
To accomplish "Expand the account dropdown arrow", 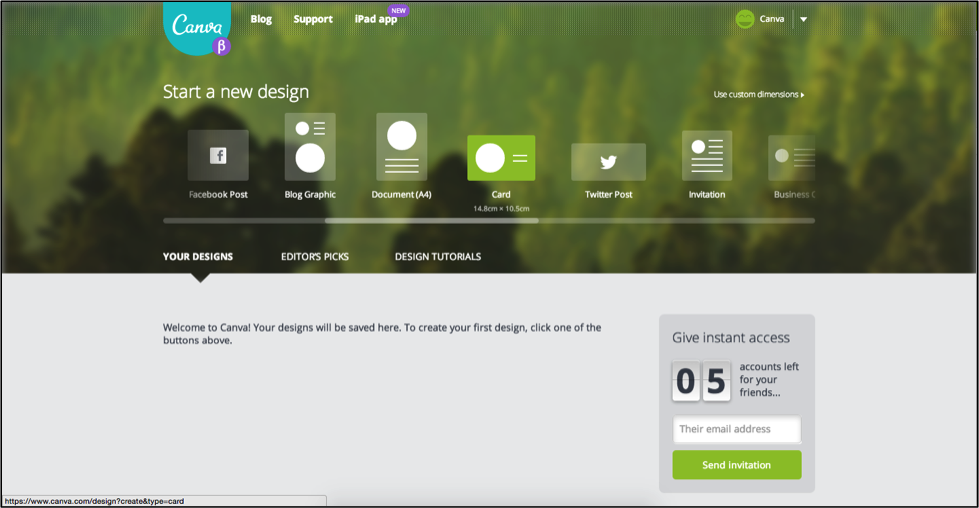I will pyautogui.click(x=803, y=19).
